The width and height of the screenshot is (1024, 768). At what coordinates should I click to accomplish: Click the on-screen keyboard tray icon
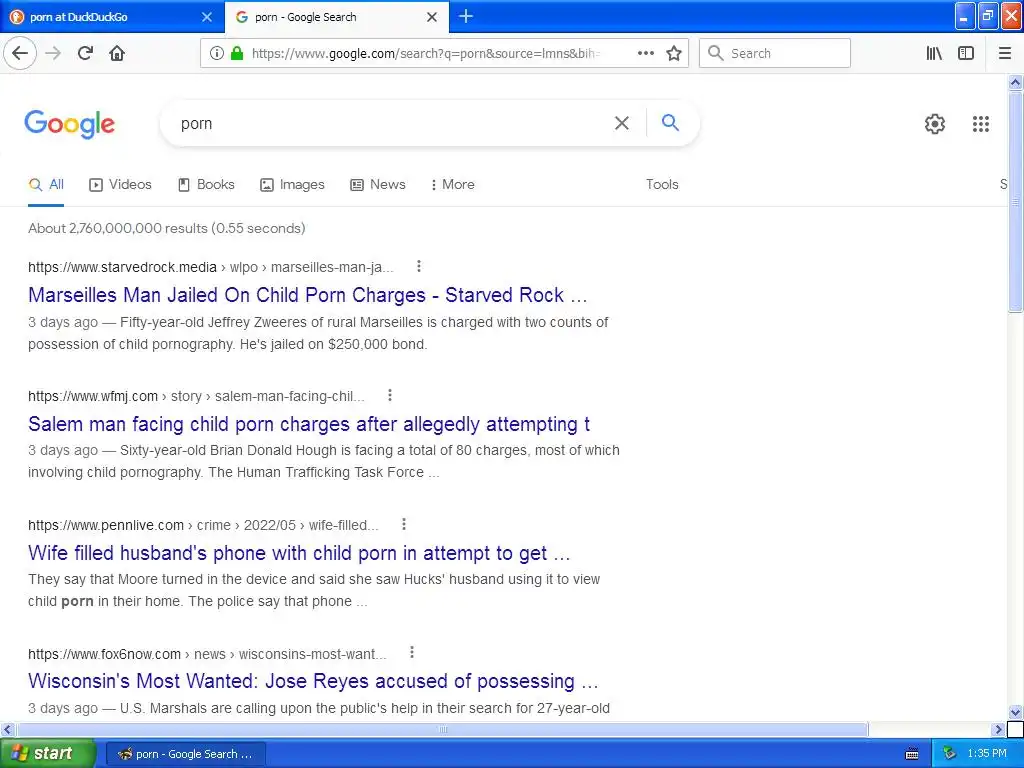(x=912, y=754)
